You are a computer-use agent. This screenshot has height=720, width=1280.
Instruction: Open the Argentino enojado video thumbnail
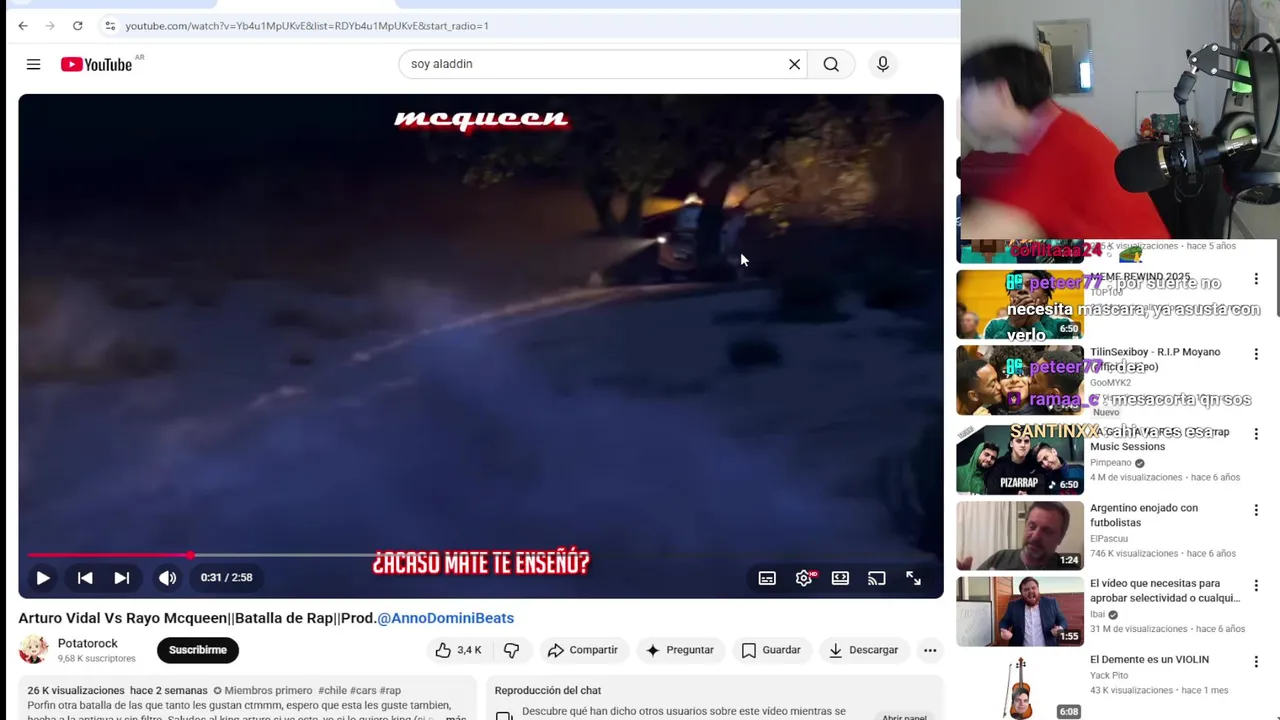tap(1020, 535)
